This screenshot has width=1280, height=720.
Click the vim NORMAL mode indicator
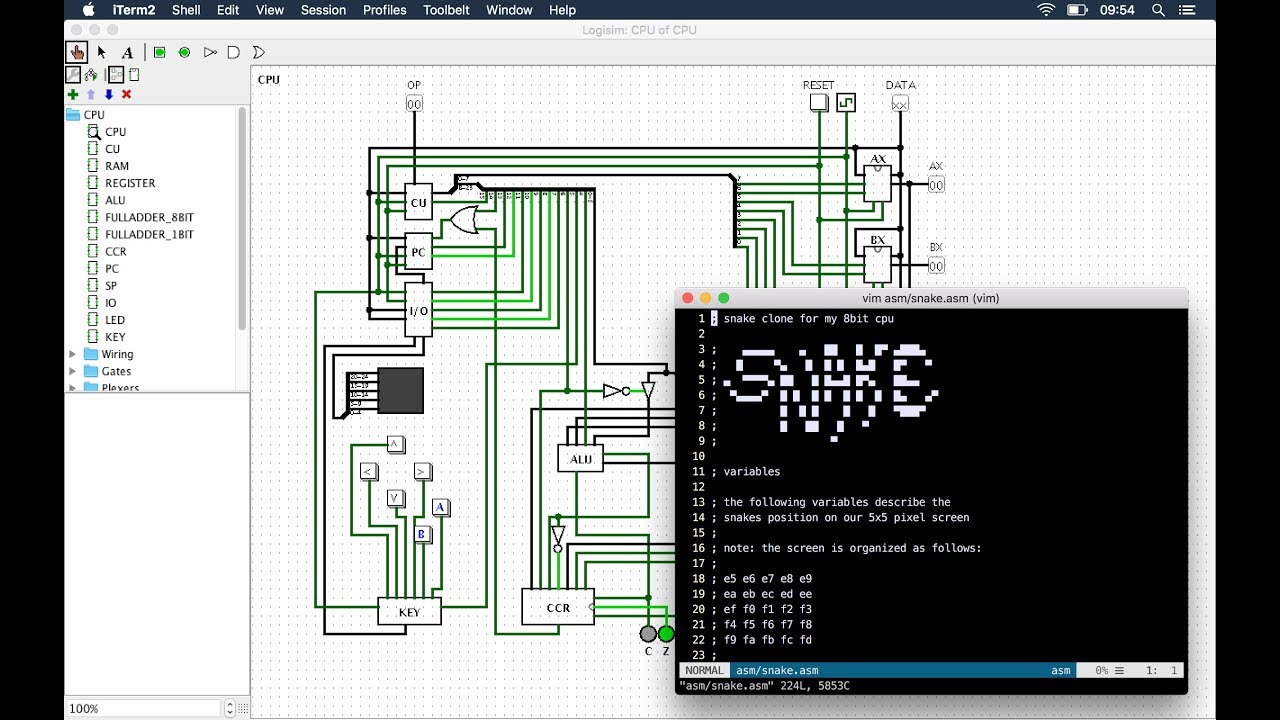(x=704, y=671)
